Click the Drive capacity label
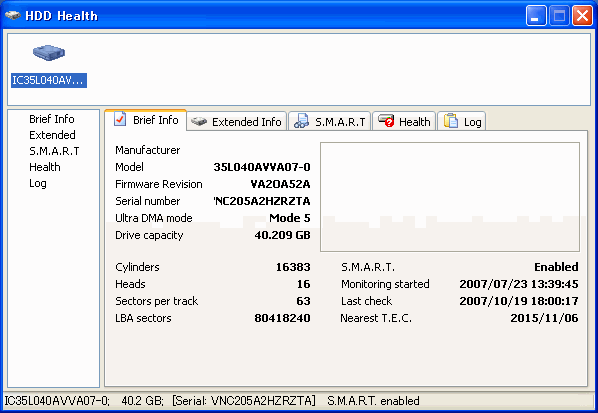This screenshot has height=413, width=598. point(149,235)
